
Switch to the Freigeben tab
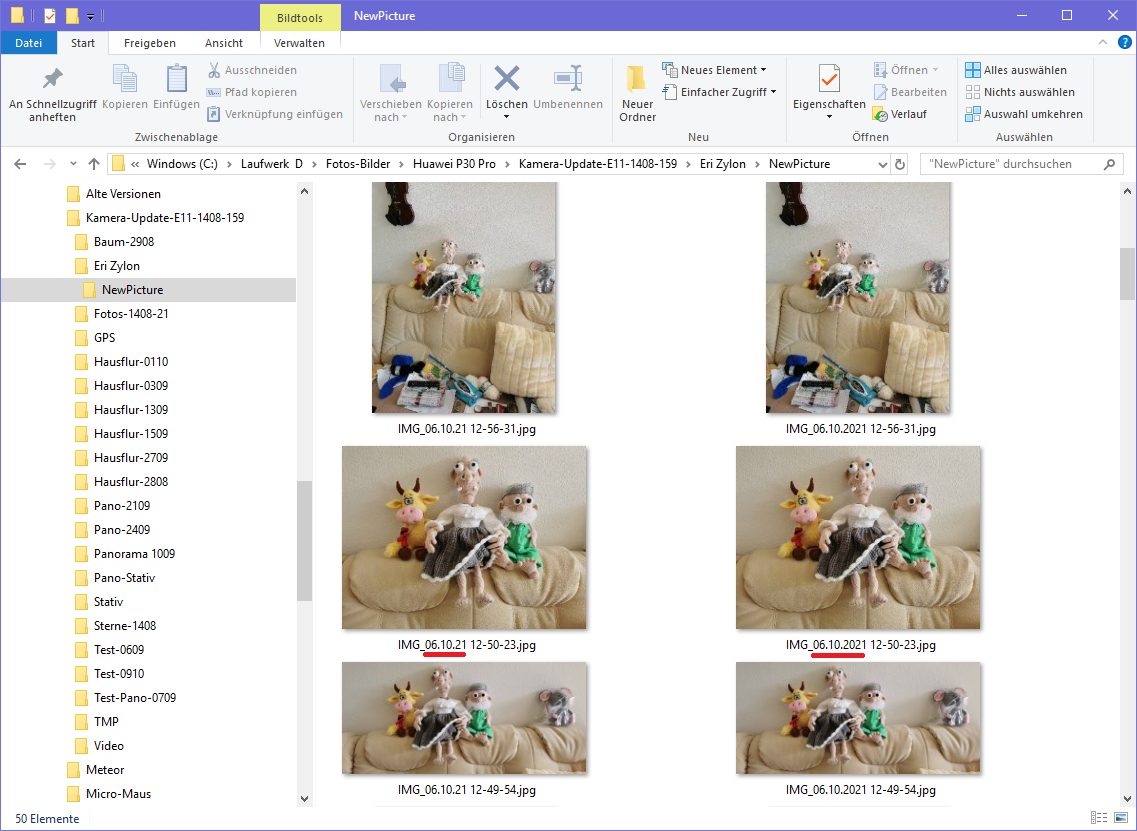click(149, 43)
